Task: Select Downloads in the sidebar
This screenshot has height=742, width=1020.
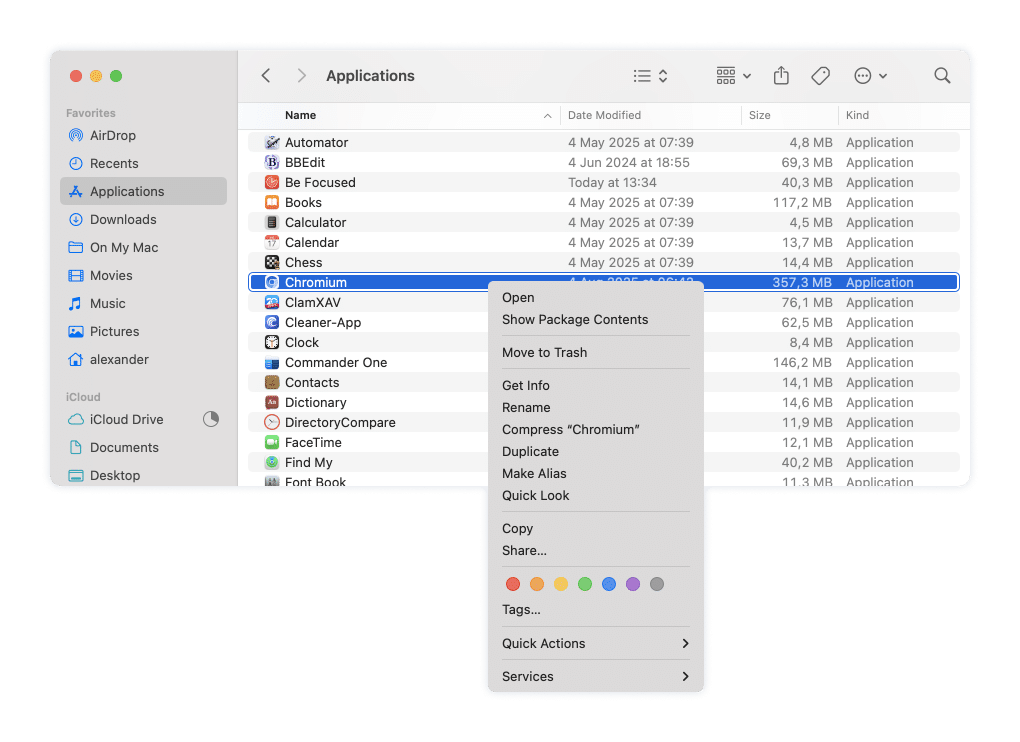Action: [x=143, y=219]
